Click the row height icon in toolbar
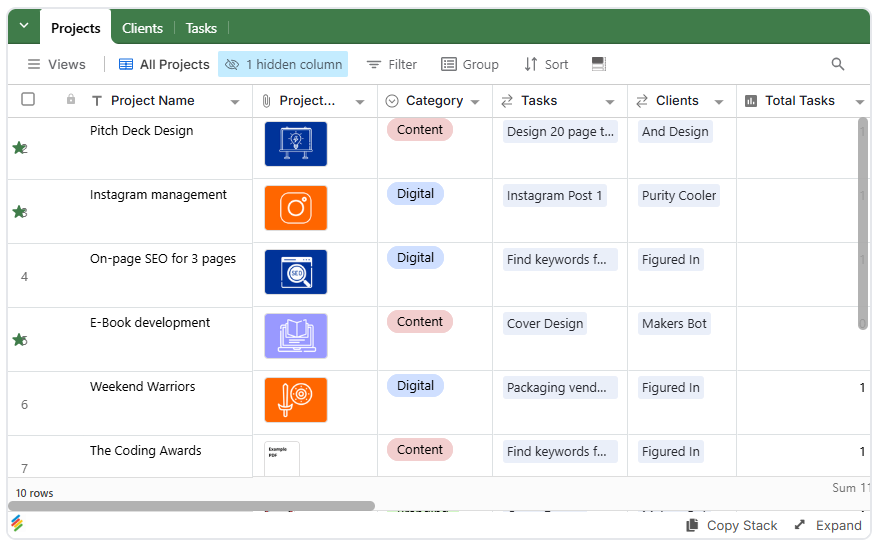The width and height of the screenshot is (890, 547). 598,64
